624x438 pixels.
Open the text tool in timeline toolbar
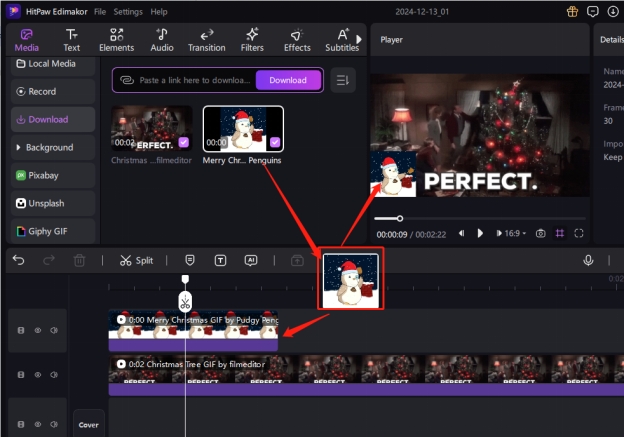[220, 260]
